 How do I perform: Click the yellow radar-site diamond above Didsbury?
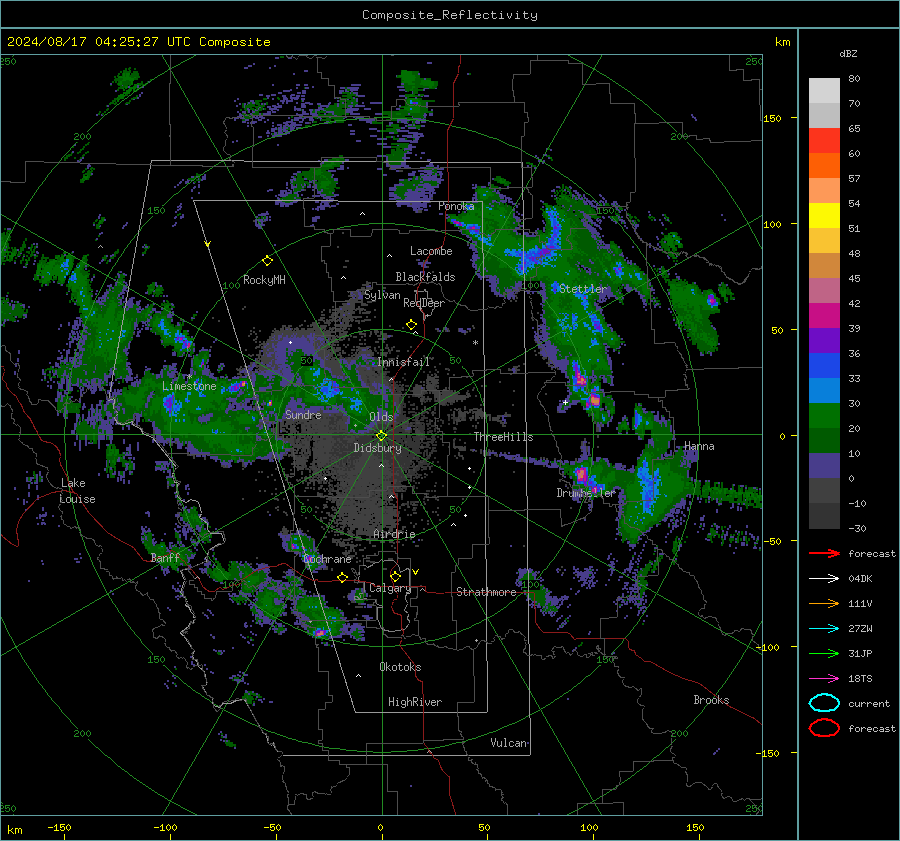point(381,436)
